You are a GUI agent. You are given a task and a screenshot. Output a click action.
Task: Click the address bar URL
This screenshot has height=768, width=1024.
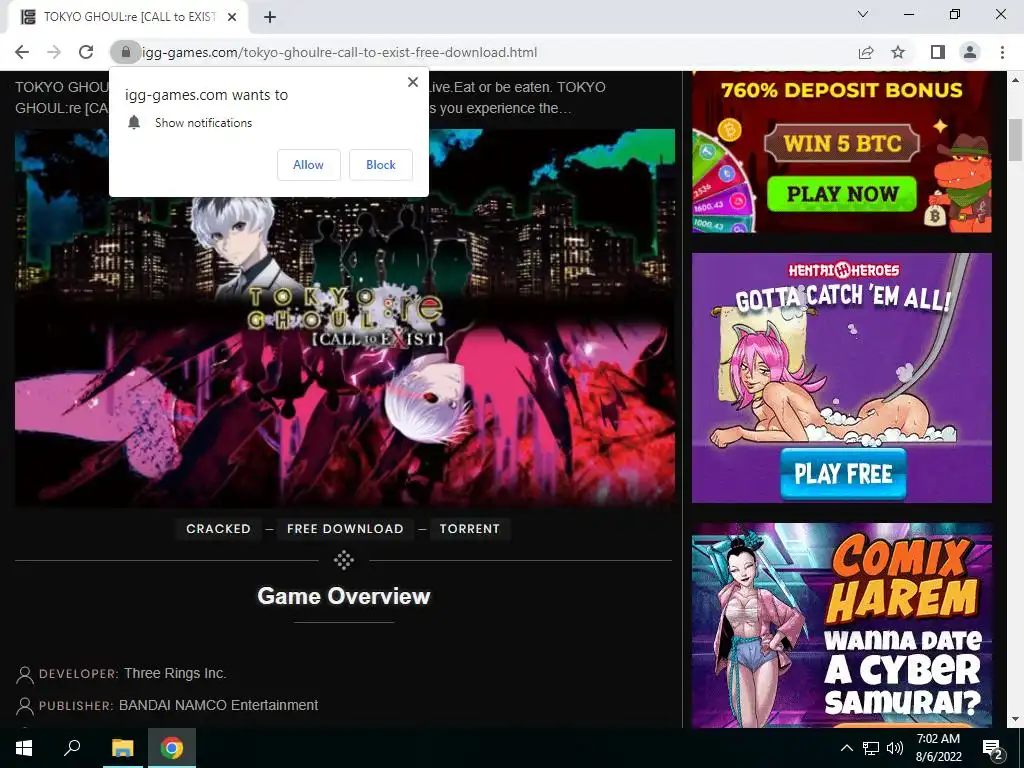coord(340,52)
